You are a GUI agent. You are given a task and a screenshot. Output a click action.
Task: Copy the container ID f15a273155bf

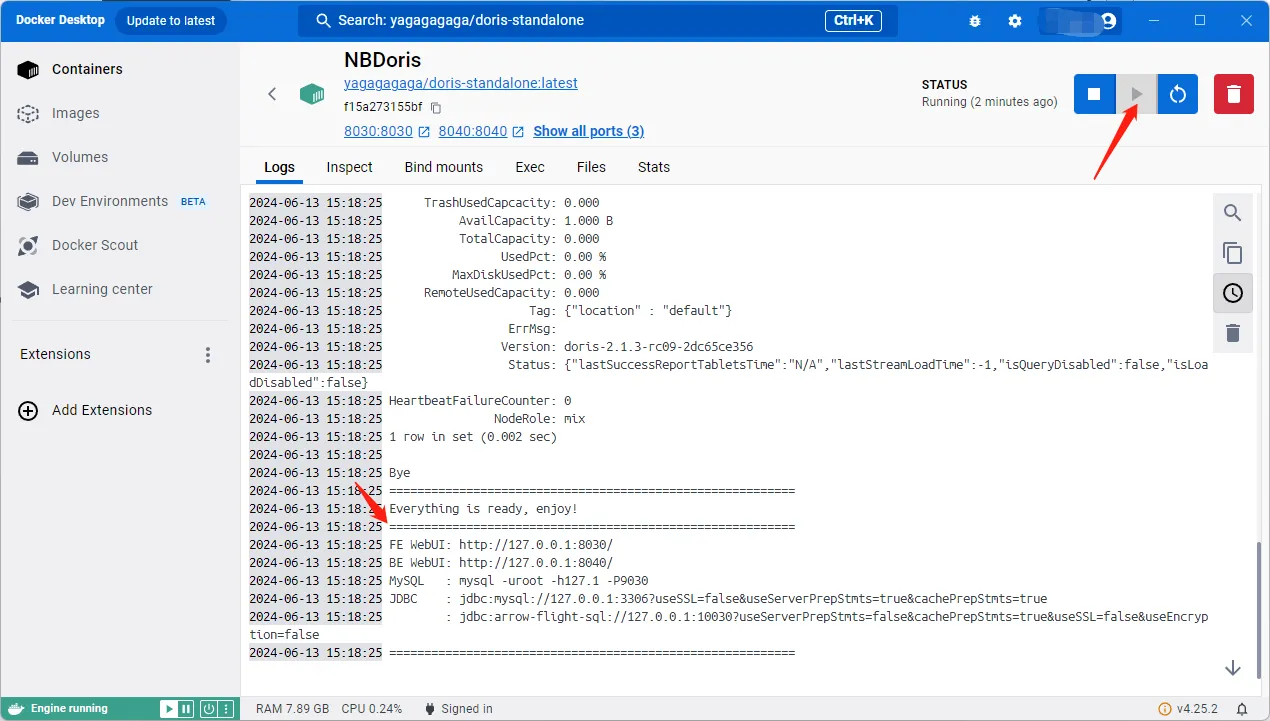pos(436,107)
